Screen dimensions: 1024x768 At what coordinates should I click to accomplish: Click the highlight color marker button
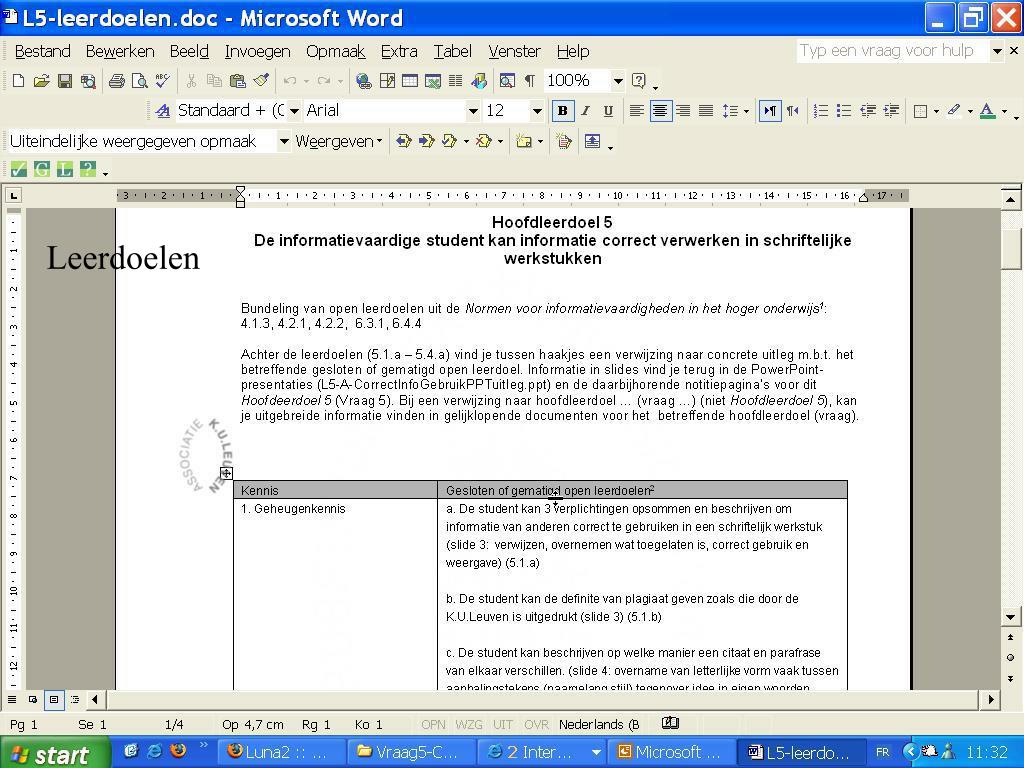coord(953,111)
